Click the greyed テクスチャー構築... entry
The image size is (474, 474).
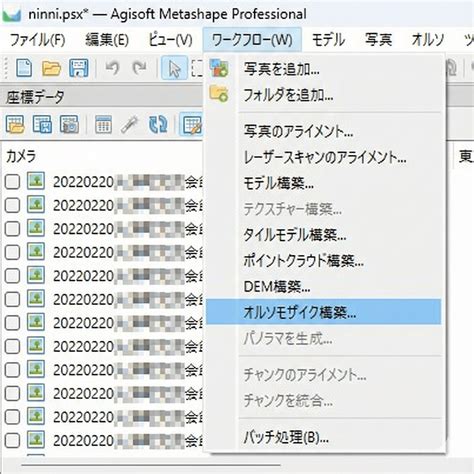pos(323,209)
